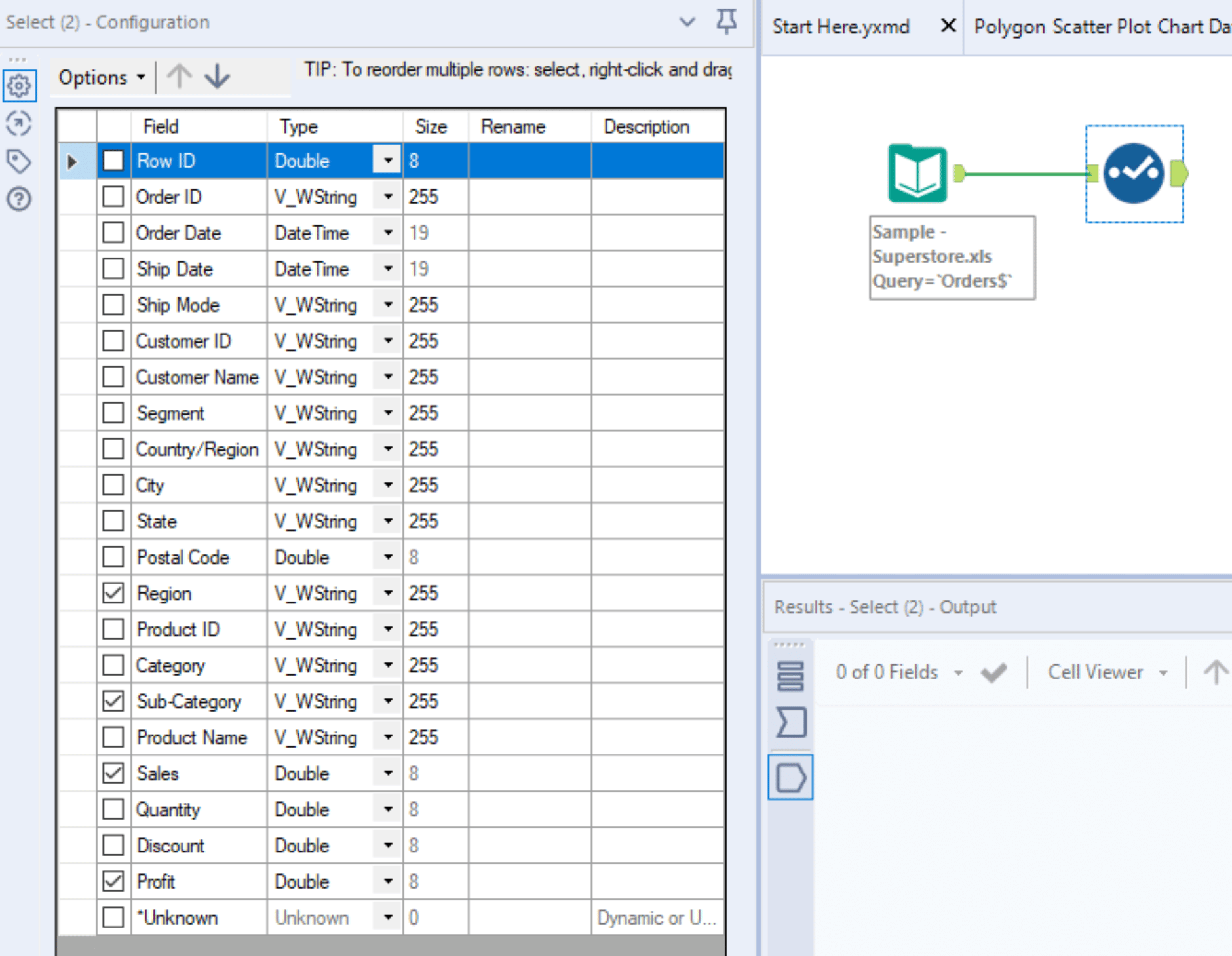Image resolution: width=1232 pixels, height=956 pixels.
Task: Apply field selection checkmark in Results
Action: click(993, 672)
